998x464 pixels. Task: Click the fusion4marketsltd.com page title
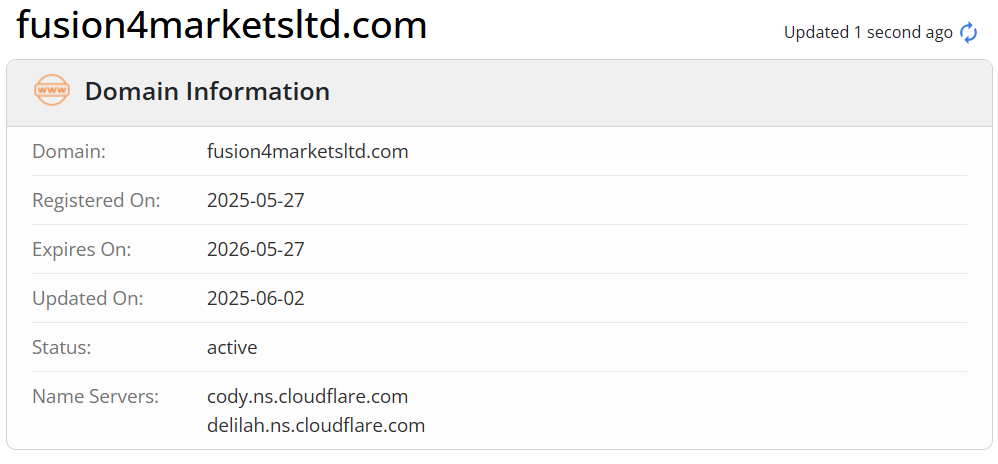[x=222, y=25]
